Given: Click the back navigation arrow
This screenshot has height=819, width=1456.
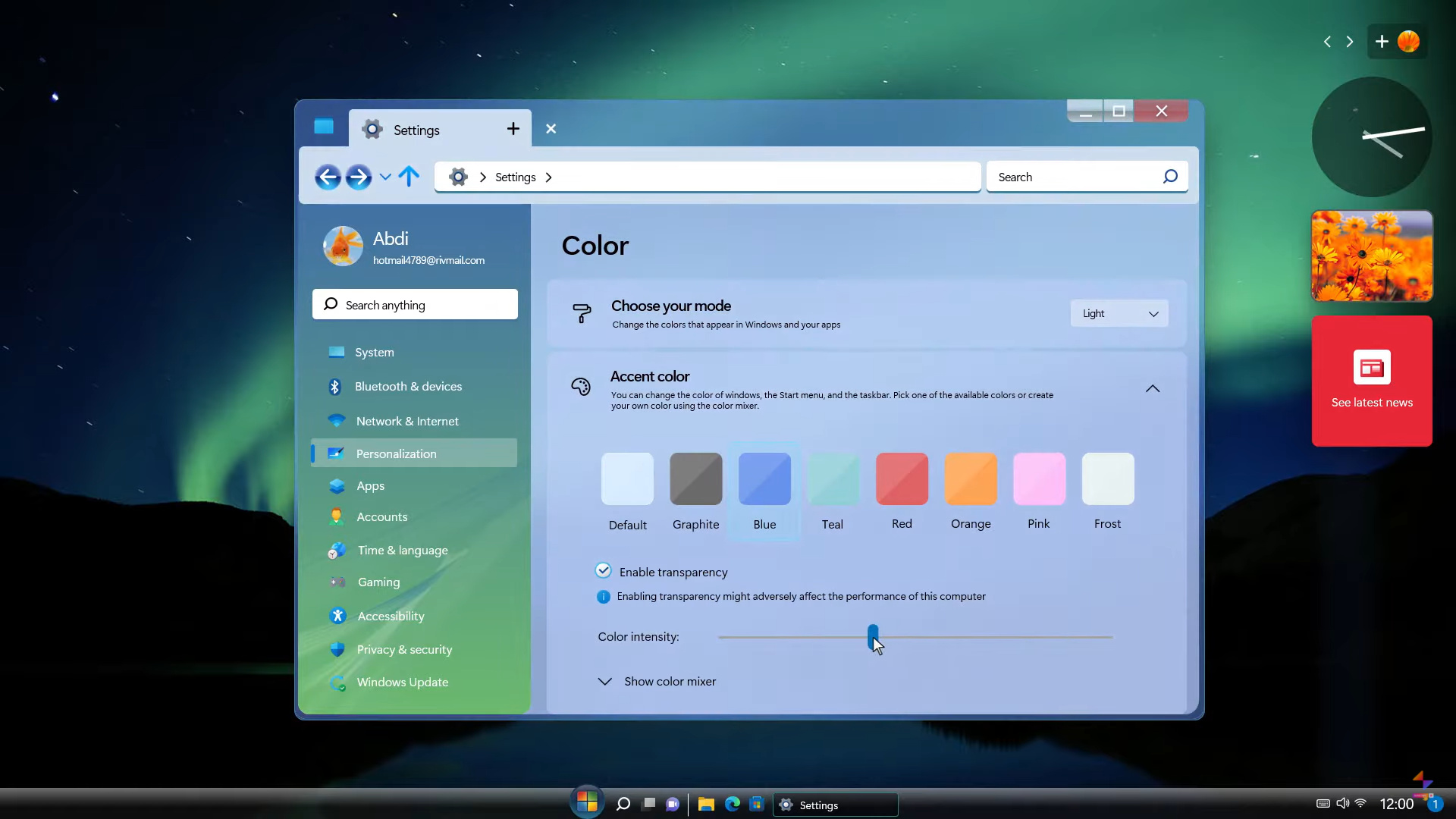Looking at the screenshot, I should (x=328, y=177).
